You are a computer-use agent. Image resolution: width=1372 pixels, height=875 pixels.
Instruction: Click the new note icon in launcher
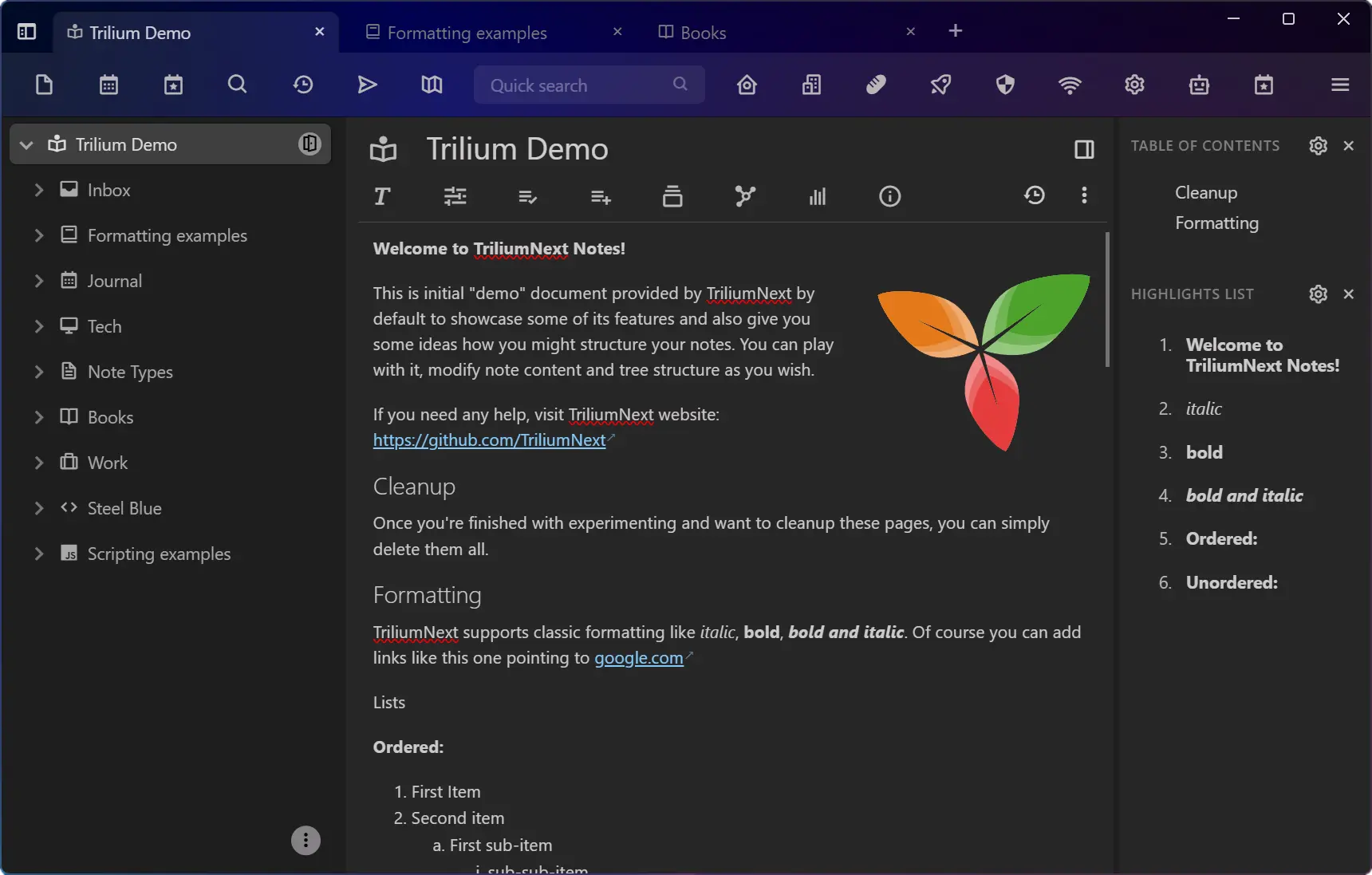coord(44,85)
